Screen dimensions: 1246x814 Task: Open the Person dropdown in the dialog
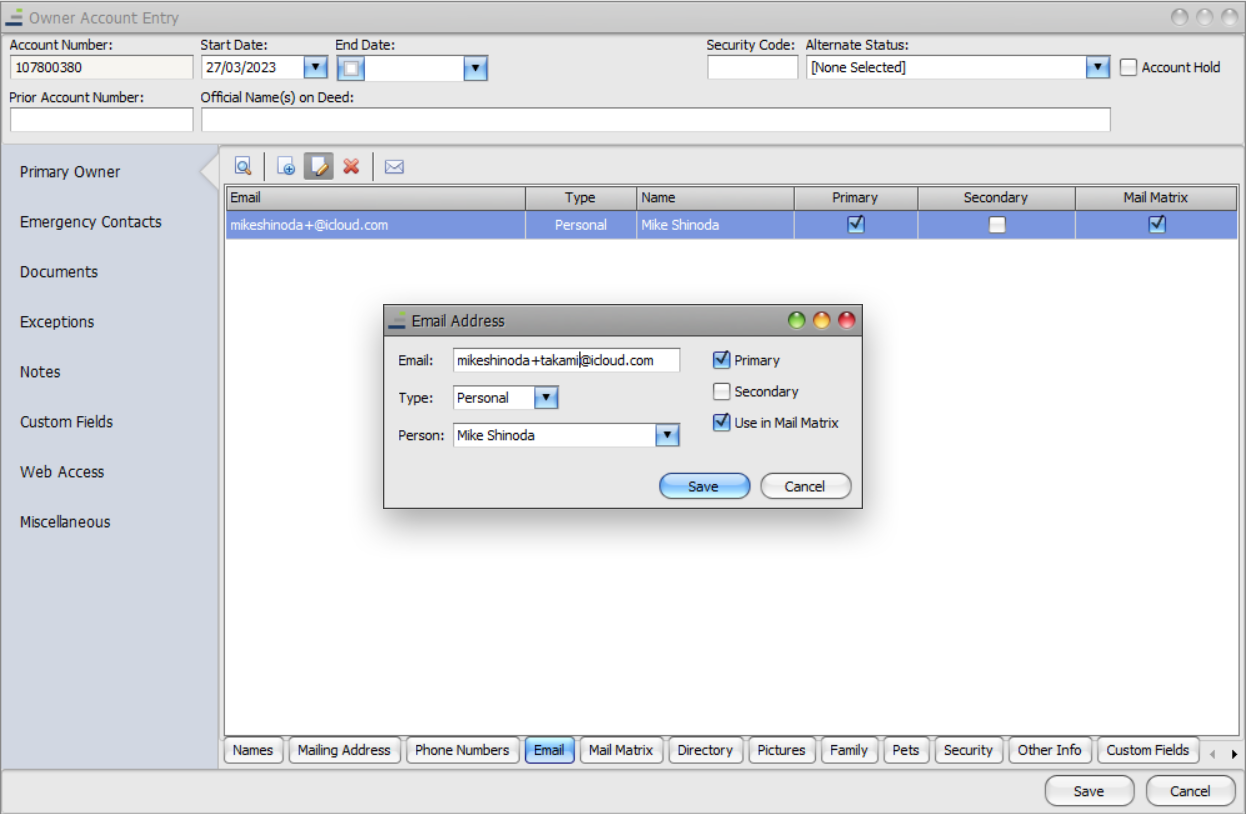point(667,436)
